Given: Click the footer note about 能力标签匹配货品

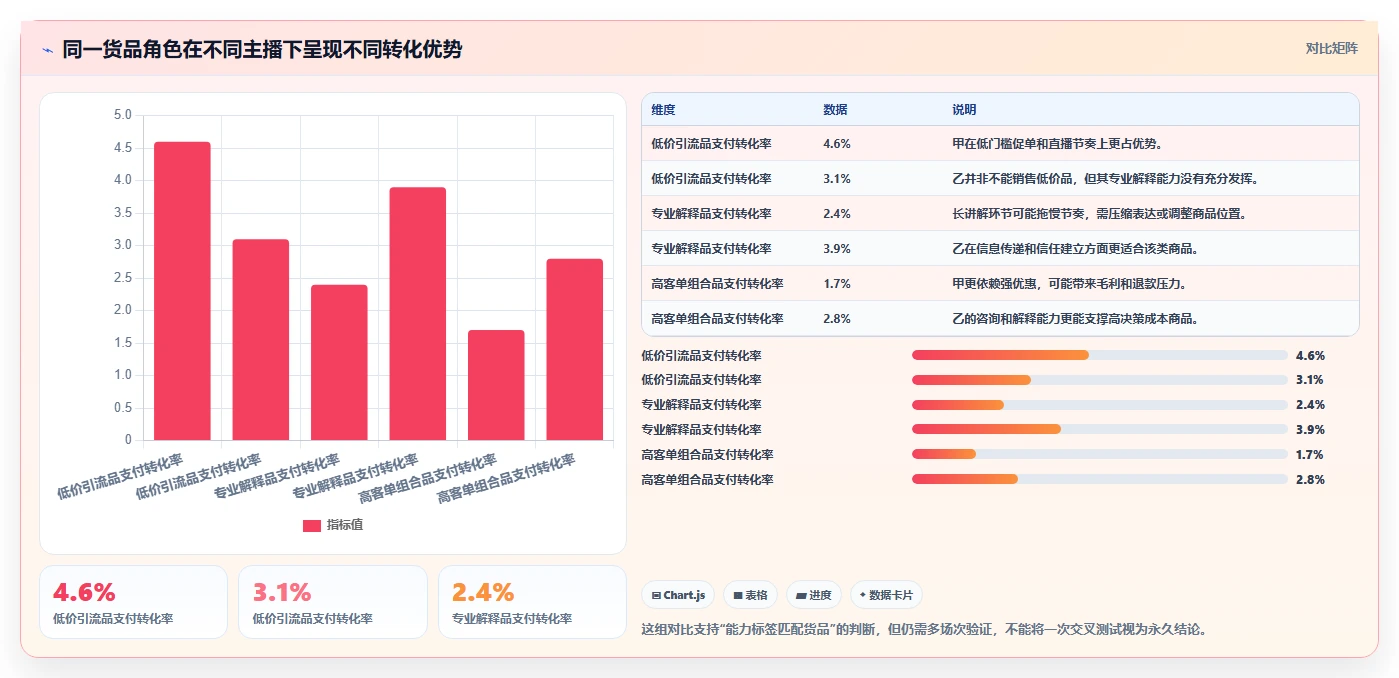Looking at the screenshot, I should (924, 630).
